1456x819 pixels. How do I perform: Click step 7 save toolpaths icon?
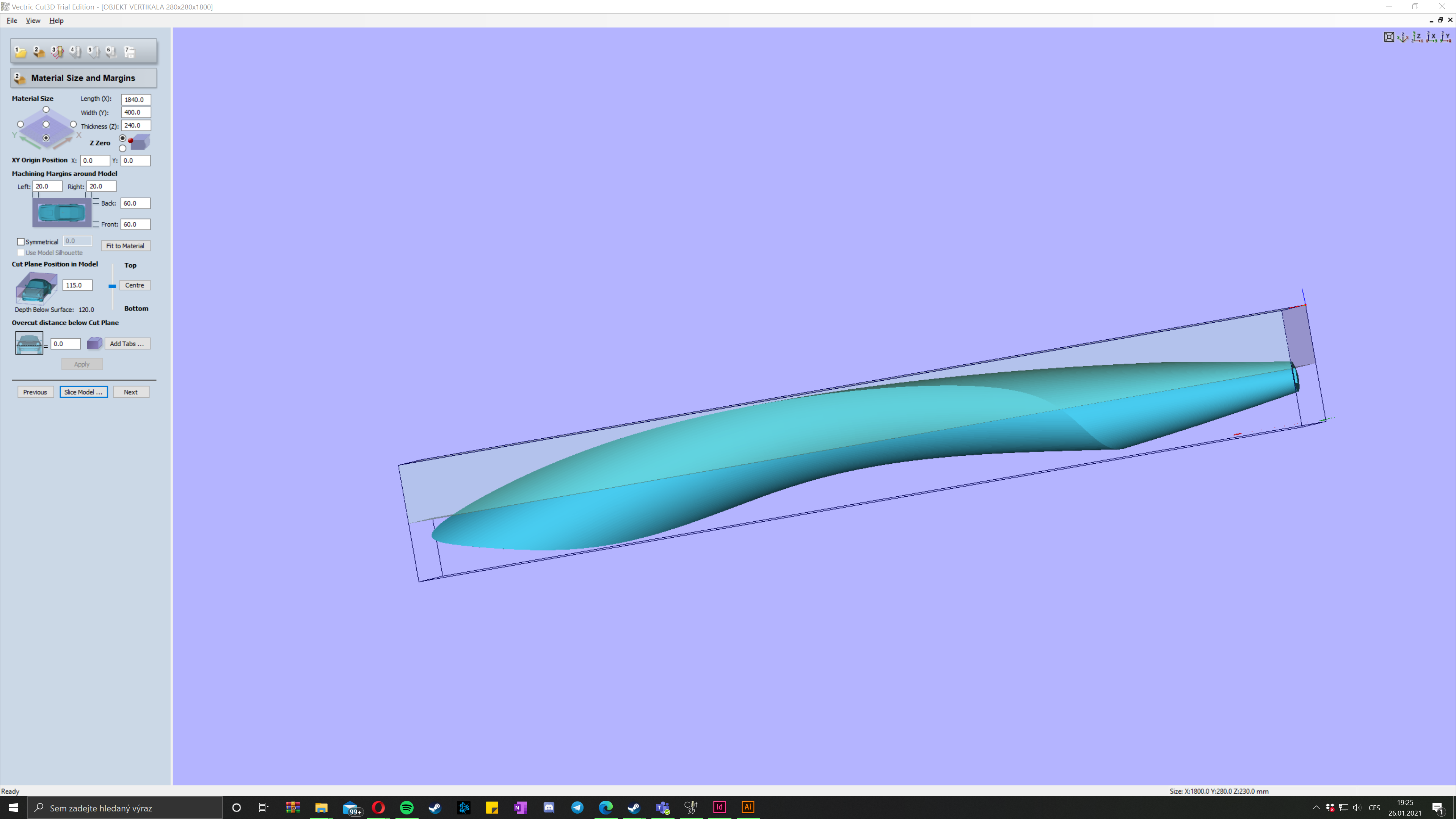(x=129, y=52)
